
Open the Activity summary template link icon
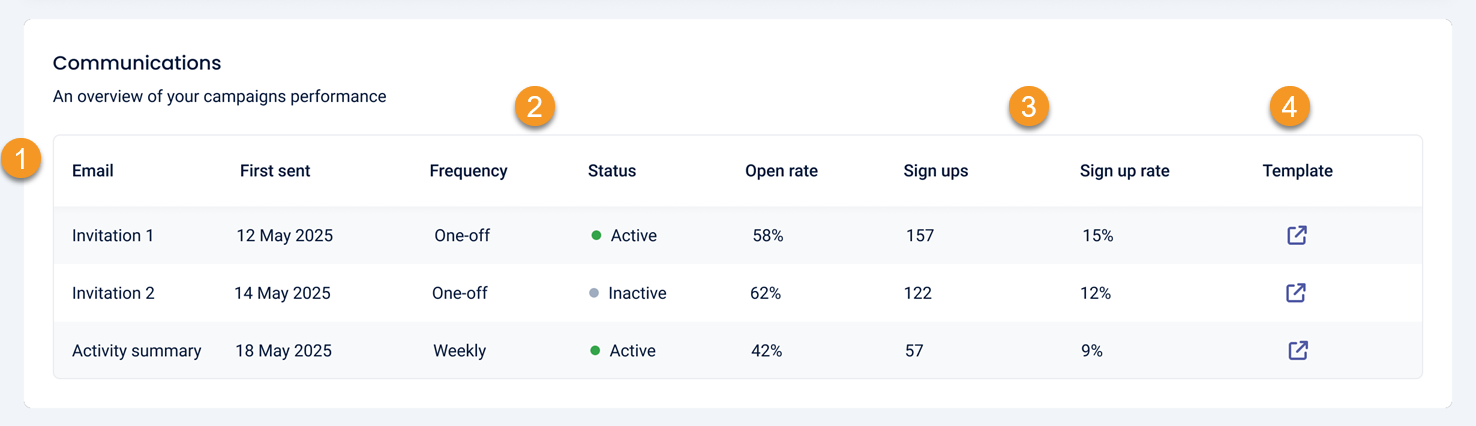pyautogui.click(x=1297, y=350)
